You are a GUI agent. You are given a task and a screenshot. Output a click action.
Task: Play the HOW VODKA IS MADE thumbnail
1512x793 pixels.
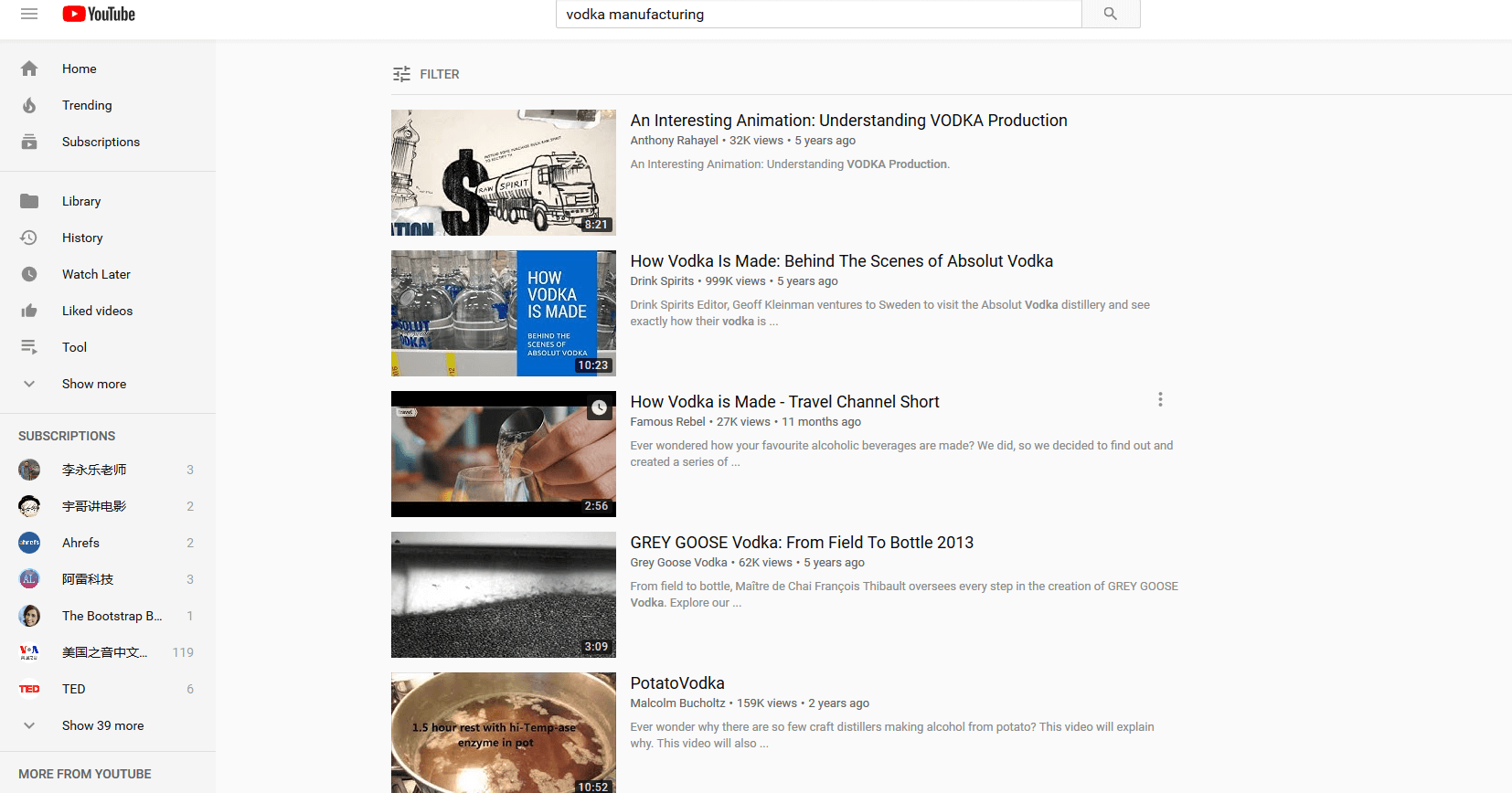(504, 313)
